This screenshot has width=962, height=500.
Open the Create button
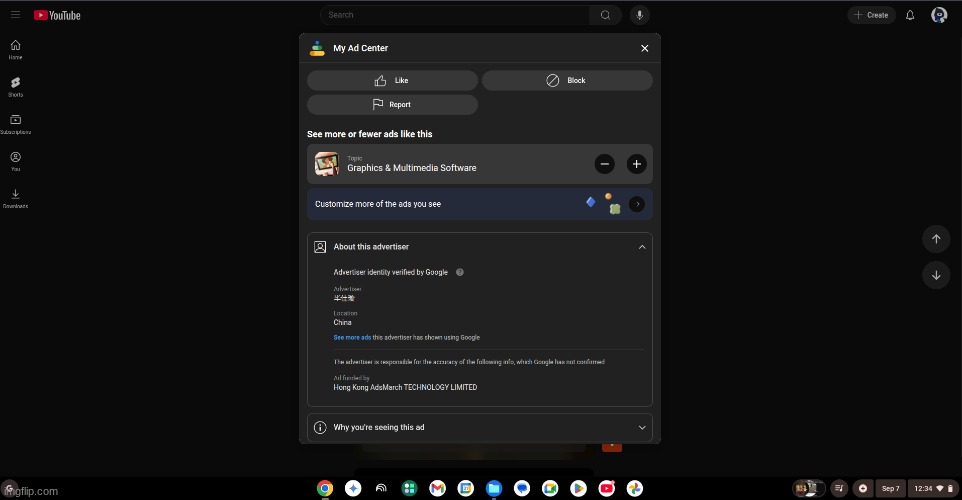pos(871,15)
